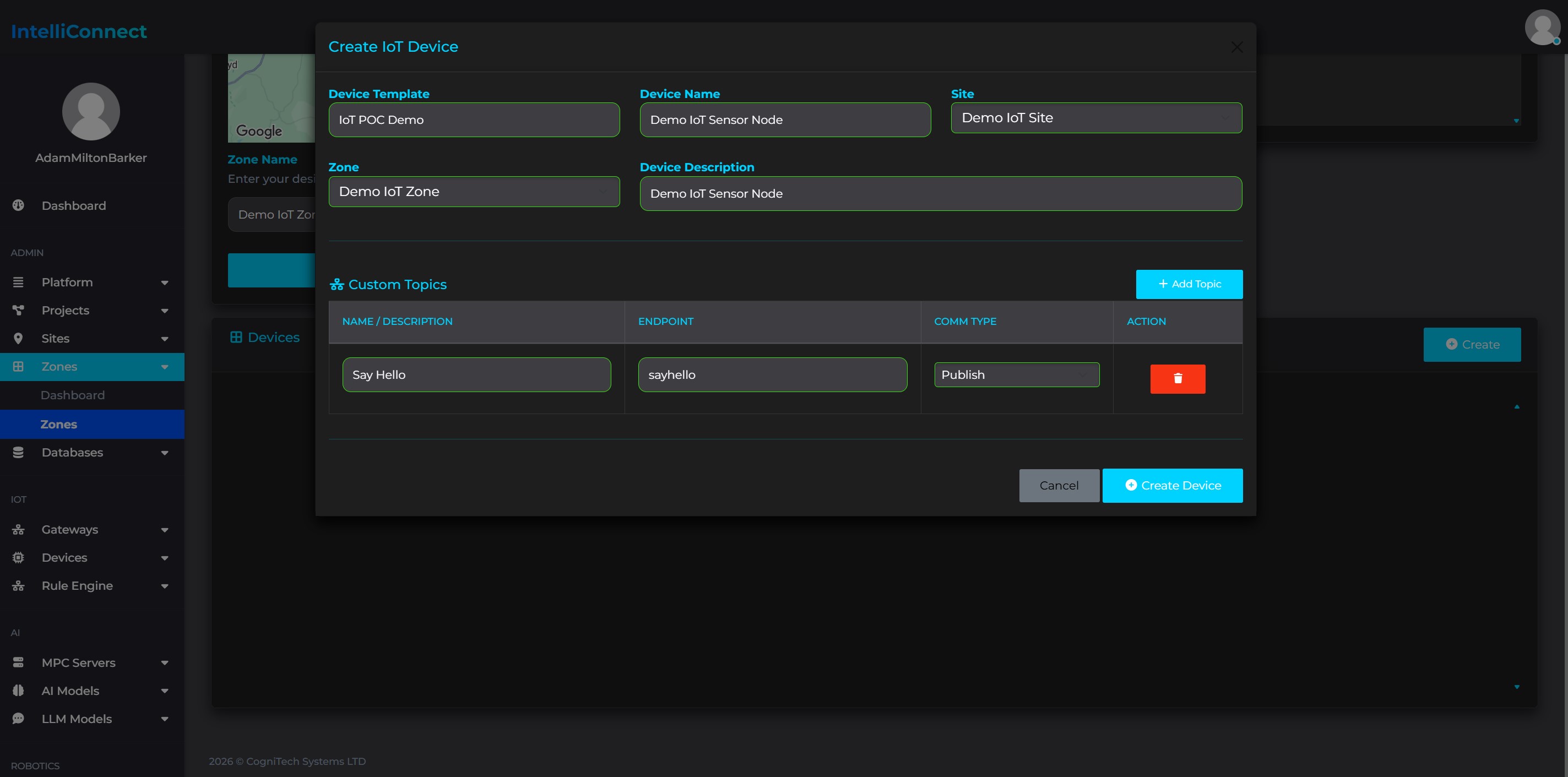Click the Cancel button in the dialog
Screen dimensions: 1568x777
(1059, 485)
